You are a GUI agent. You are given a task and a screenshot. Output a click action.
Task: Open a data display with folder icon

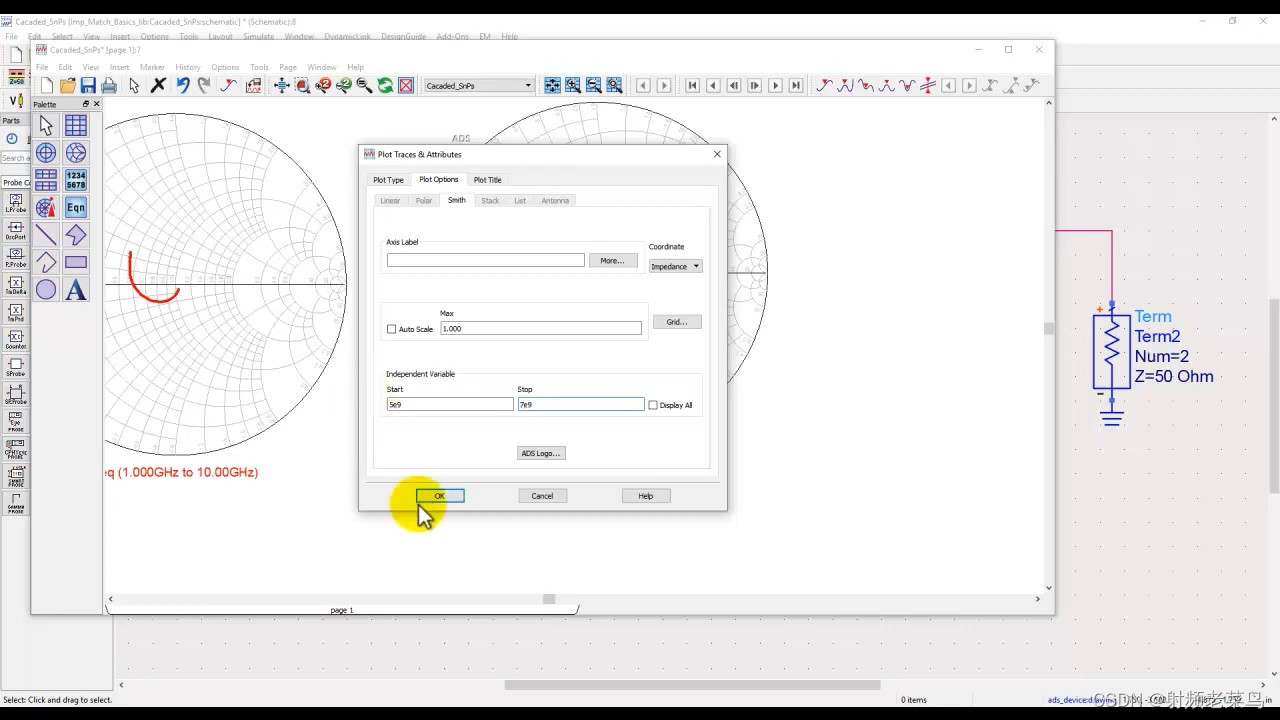[x=67, y=86]
